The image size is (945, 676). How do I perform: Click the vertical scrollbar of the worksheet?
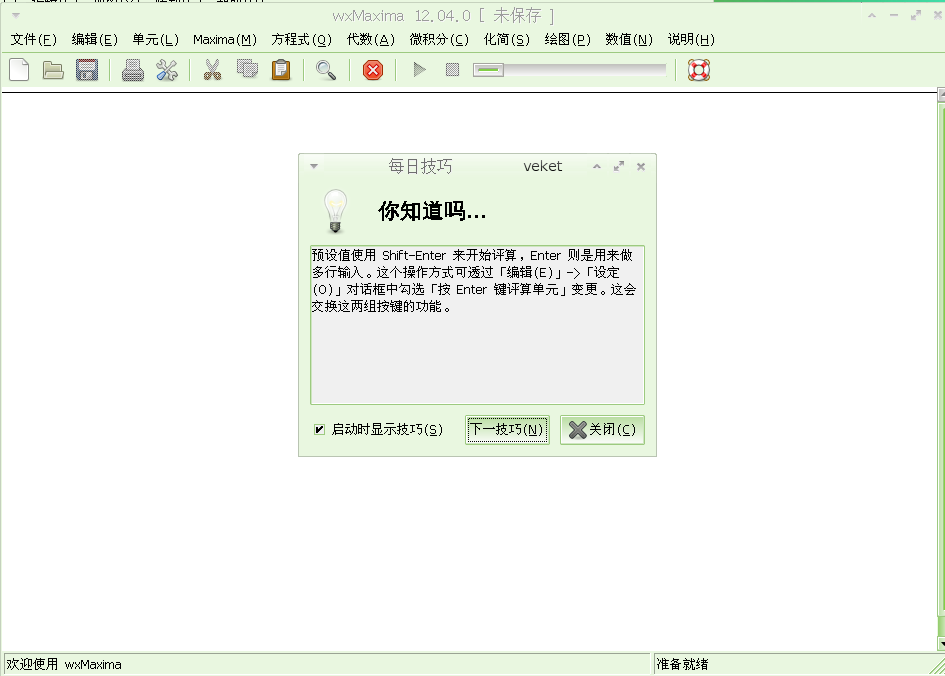[x=941, y=361]
